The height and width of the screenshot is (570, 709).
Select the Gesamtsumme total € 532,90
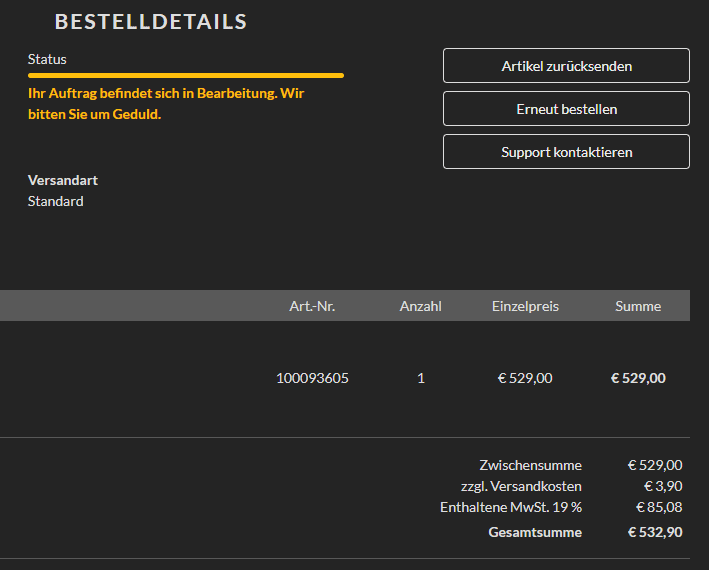[655, 532]
